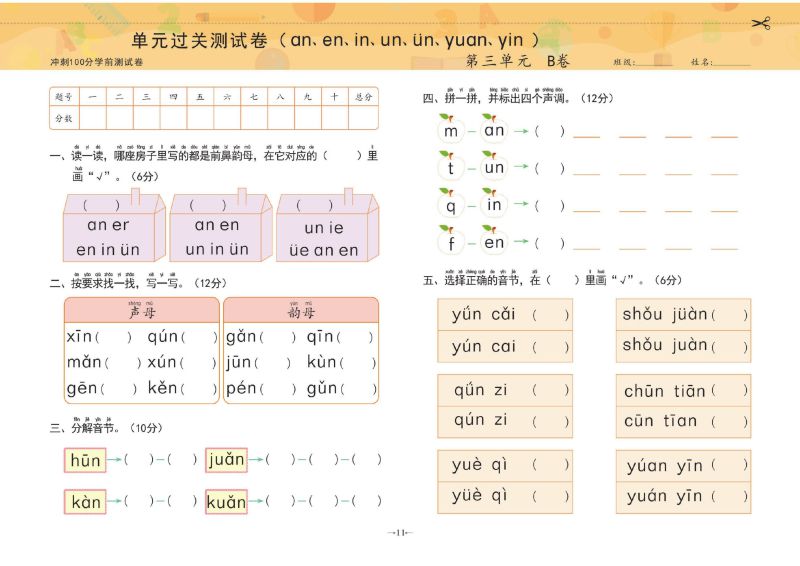This screenshot has width=800, height=566.
Task: Click the kuǎn syllable box
Action: (x=226, y=502)
